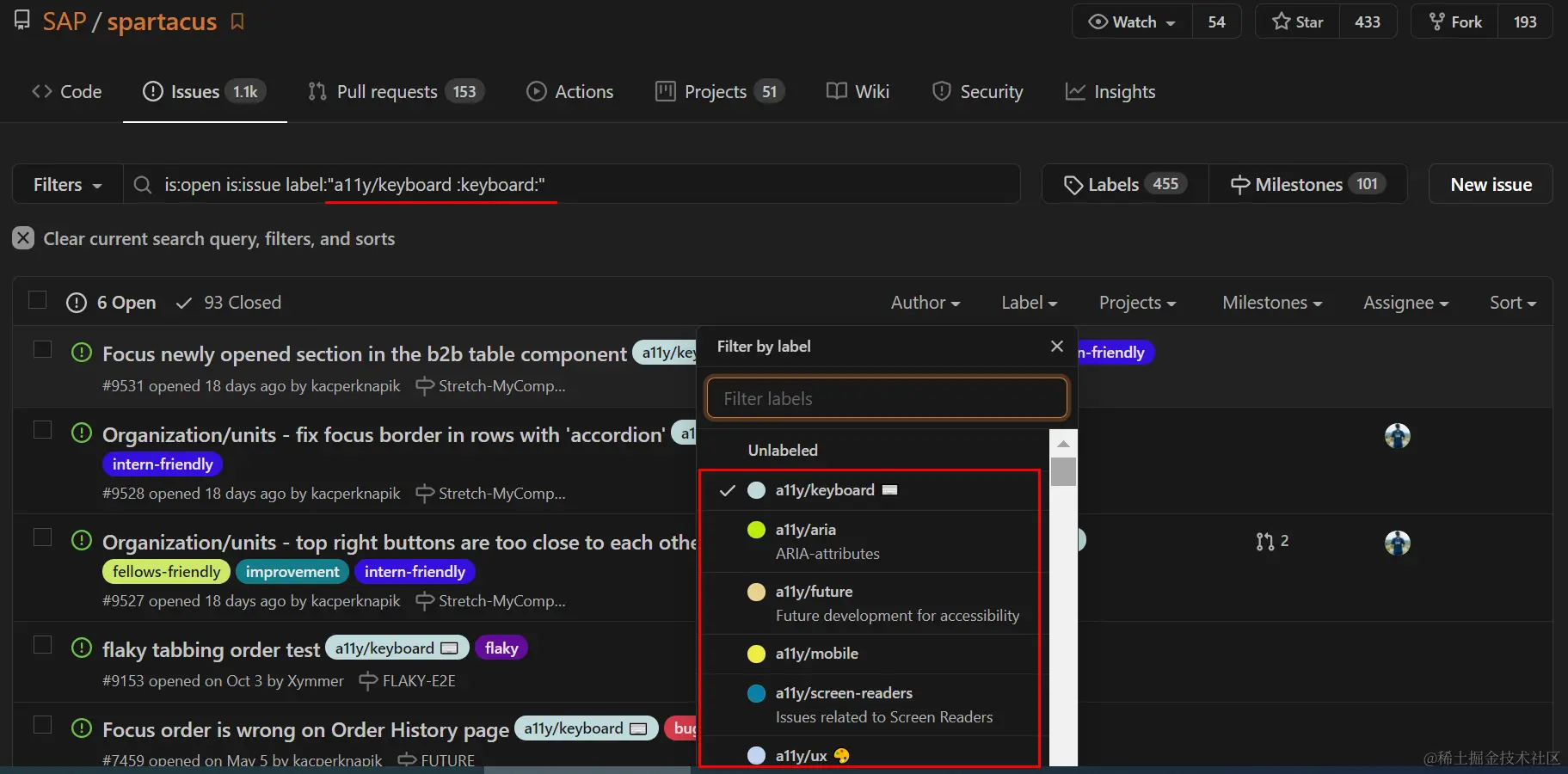1568x774 pixels.
Task: Tick checkbox for b2b table component issue
Action: 42,349
